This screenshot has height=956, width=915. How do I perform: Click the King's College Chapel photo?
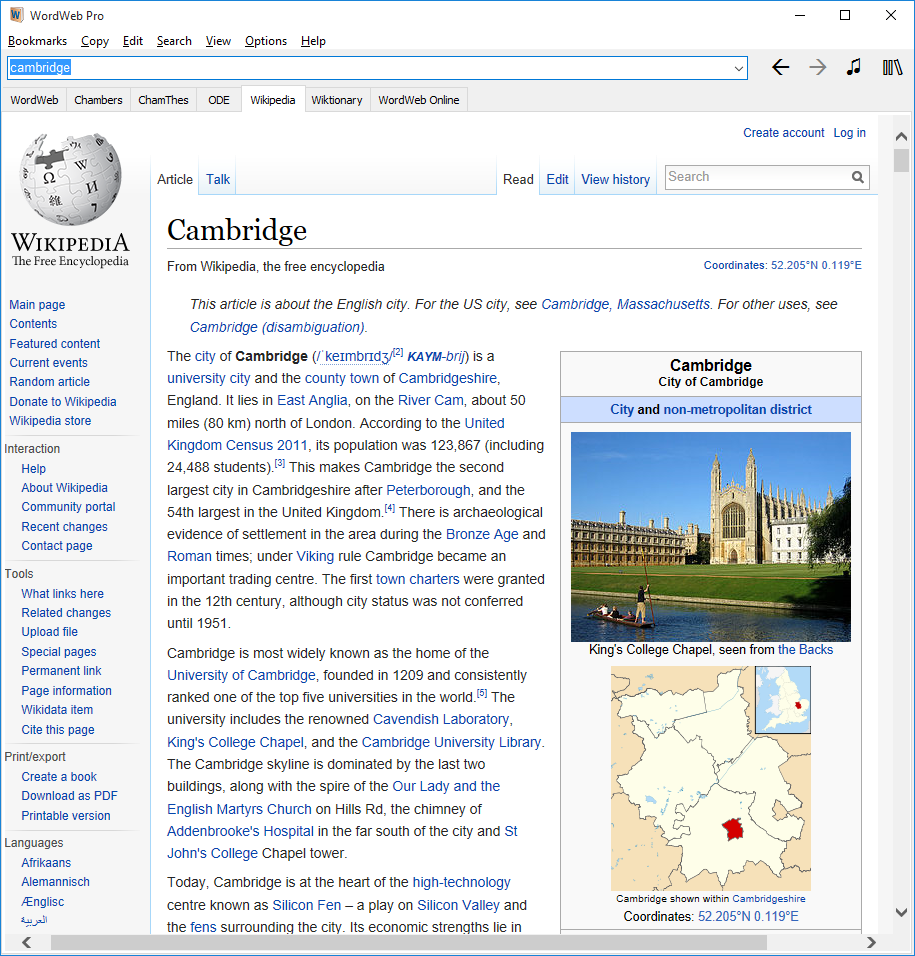click(711, 537)
